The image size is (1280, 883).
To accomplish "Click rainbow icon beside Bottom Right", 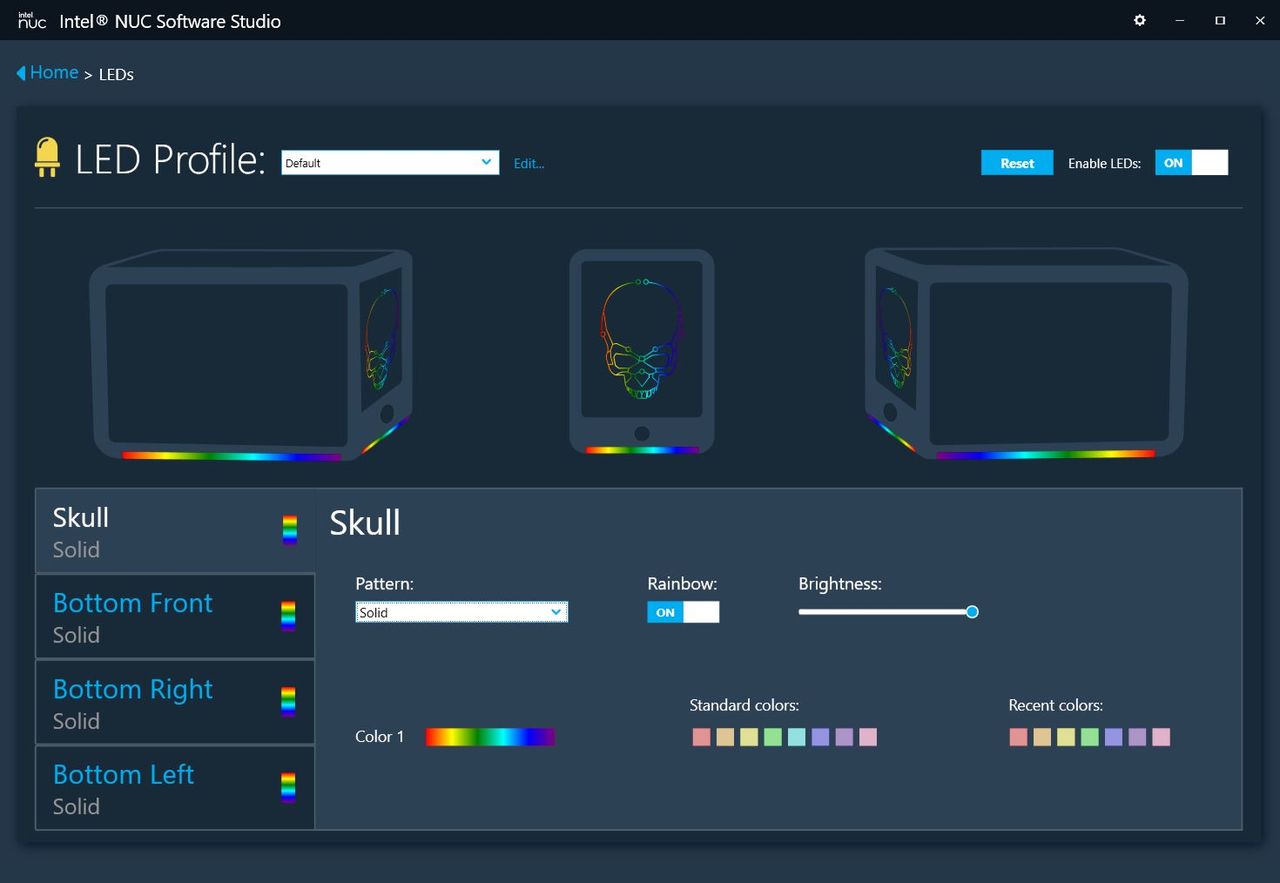I will coord(289,702).
